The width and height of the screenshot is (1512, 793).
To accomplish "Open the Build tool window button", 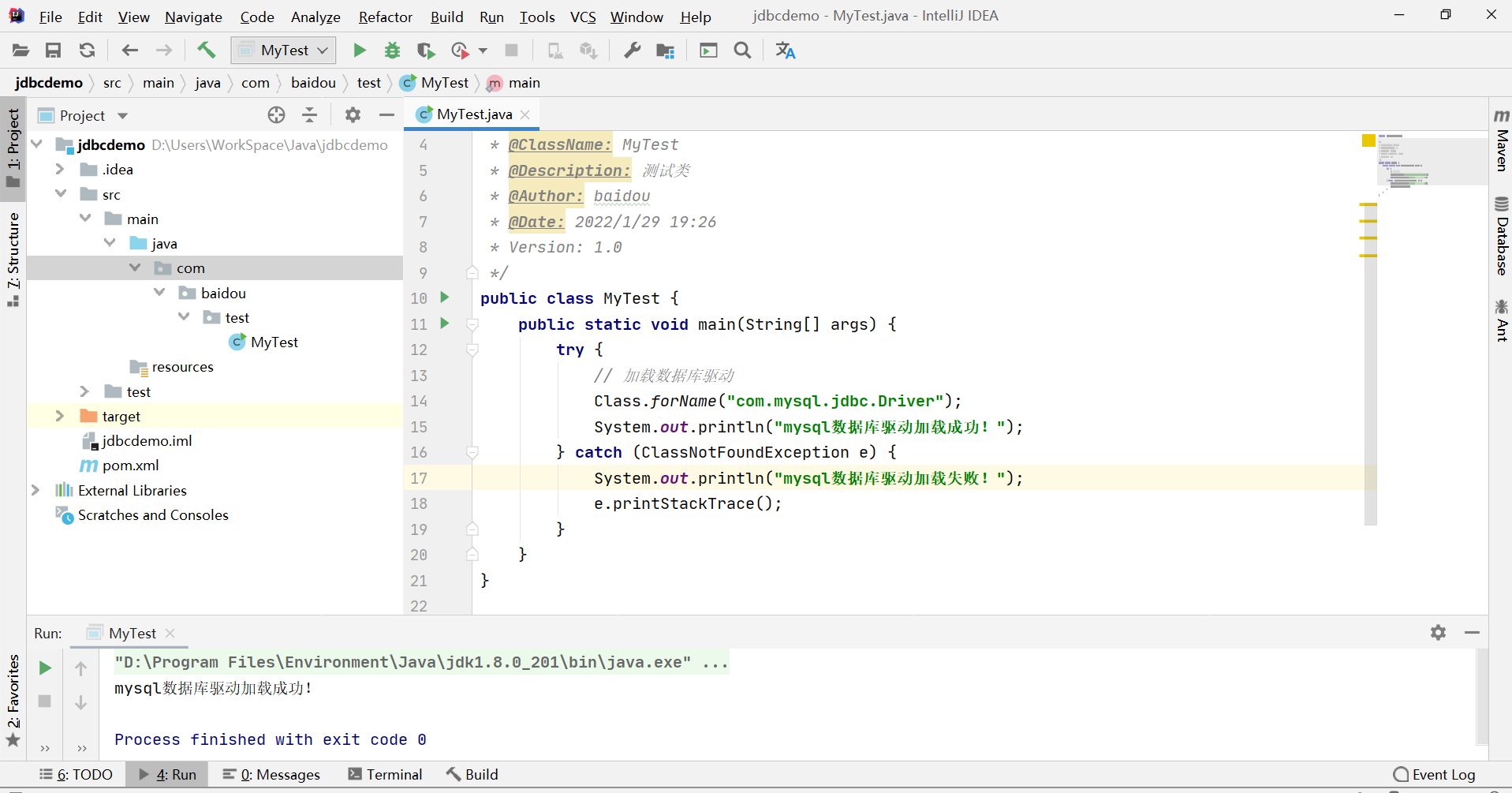I will [x=472, y=774].
